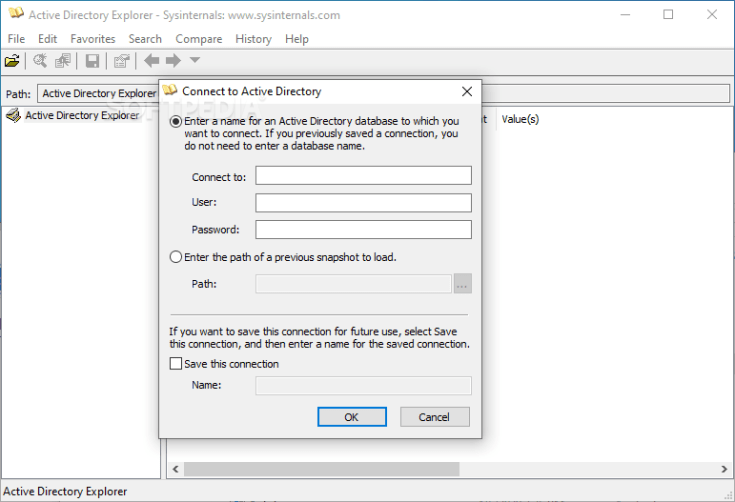
Task: Click the Back arrow toolbar icon
Action: pyautogui.click(x=151, y=60)
